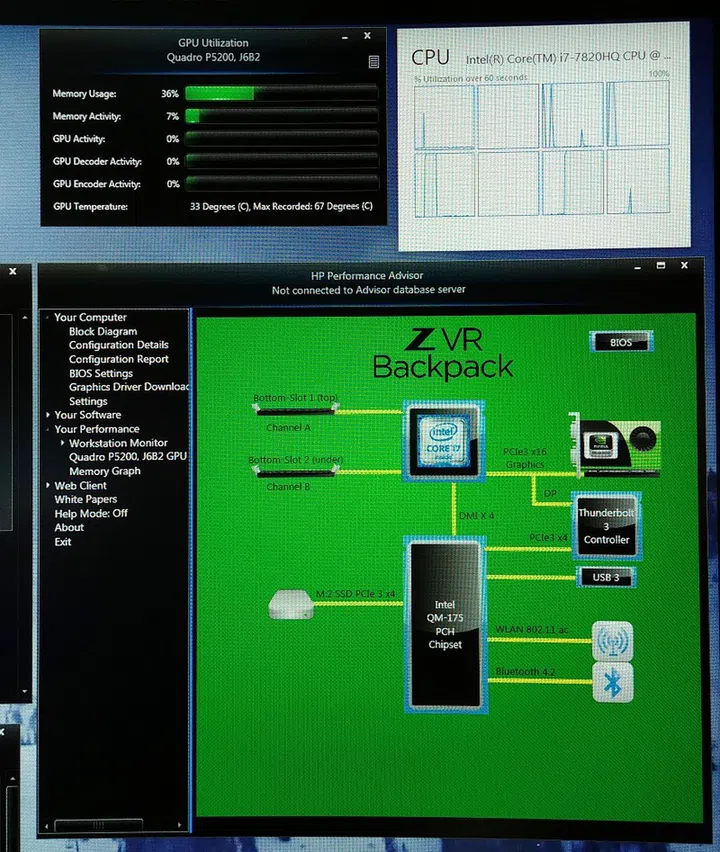Viewport: 720px width, 852px height.
Task: Click the Intel Core i7 processor icon
Action: coord(443,439)
